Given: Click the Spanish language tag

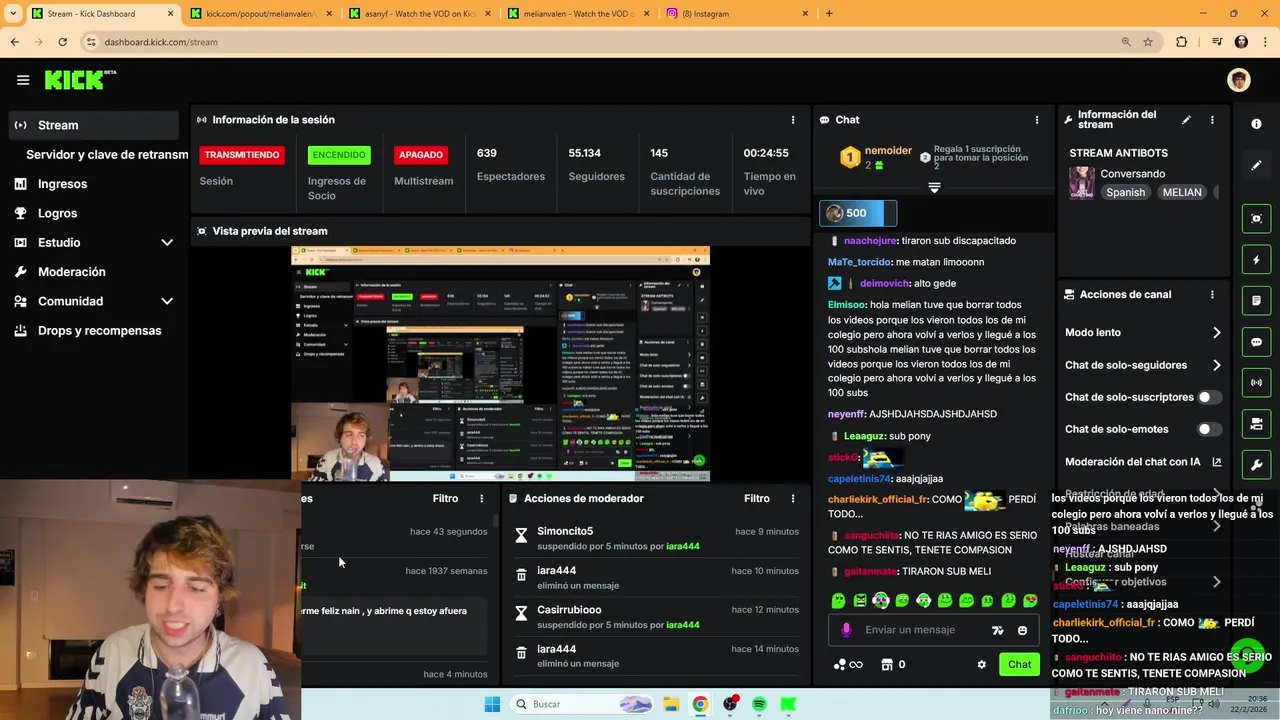Looking at the screenshot, I should pos(1125,193).
